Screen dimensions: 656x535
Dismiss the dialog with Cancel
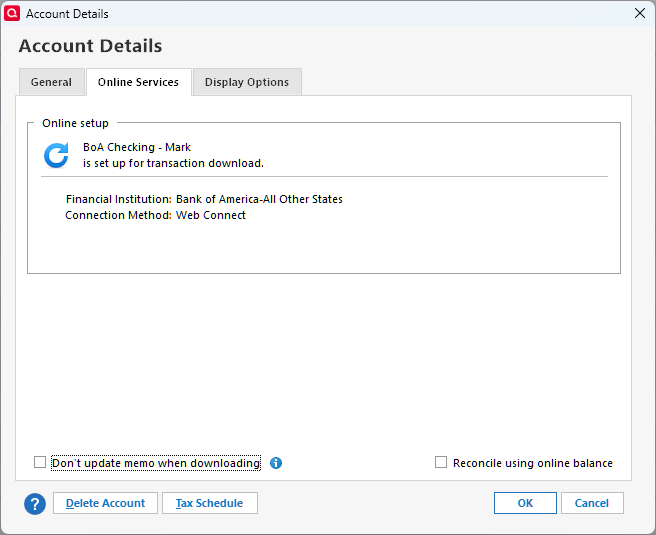pyautogui.click(x=592, y=503)
